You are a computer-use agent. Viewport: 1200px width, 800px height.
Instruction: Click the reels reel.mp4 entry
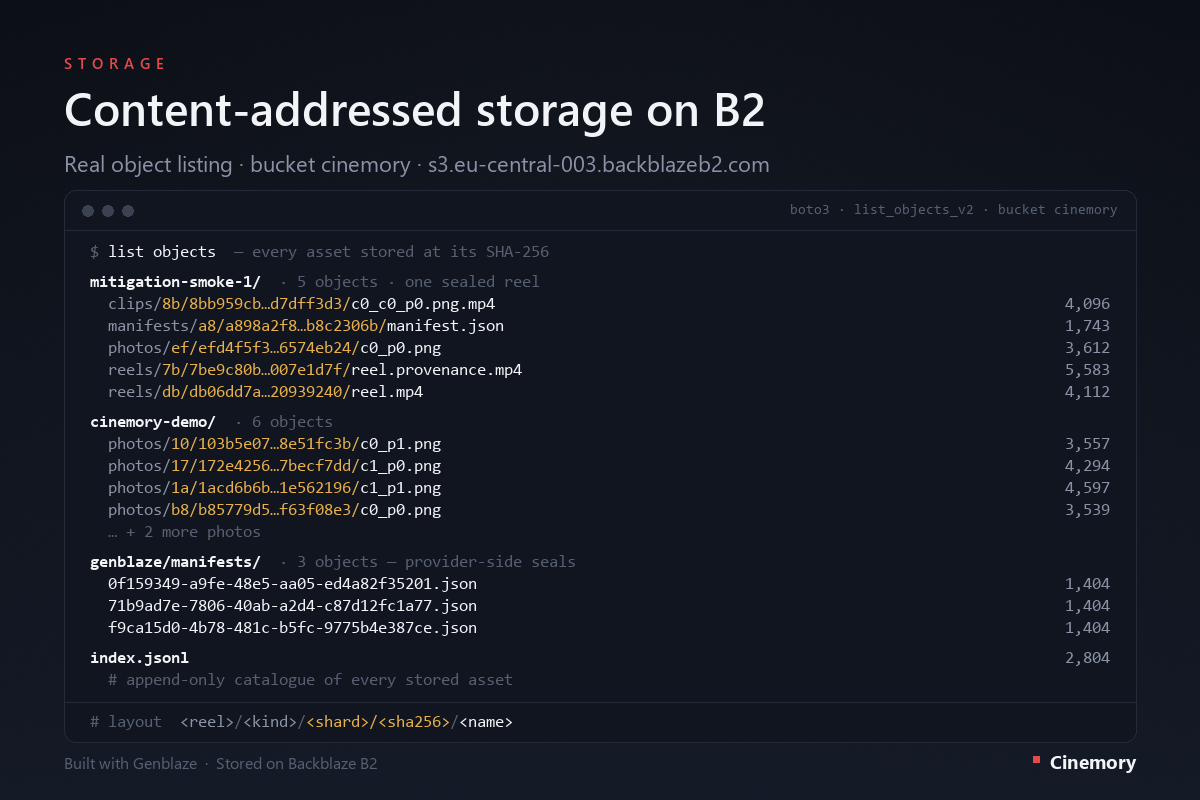point(265,392)
